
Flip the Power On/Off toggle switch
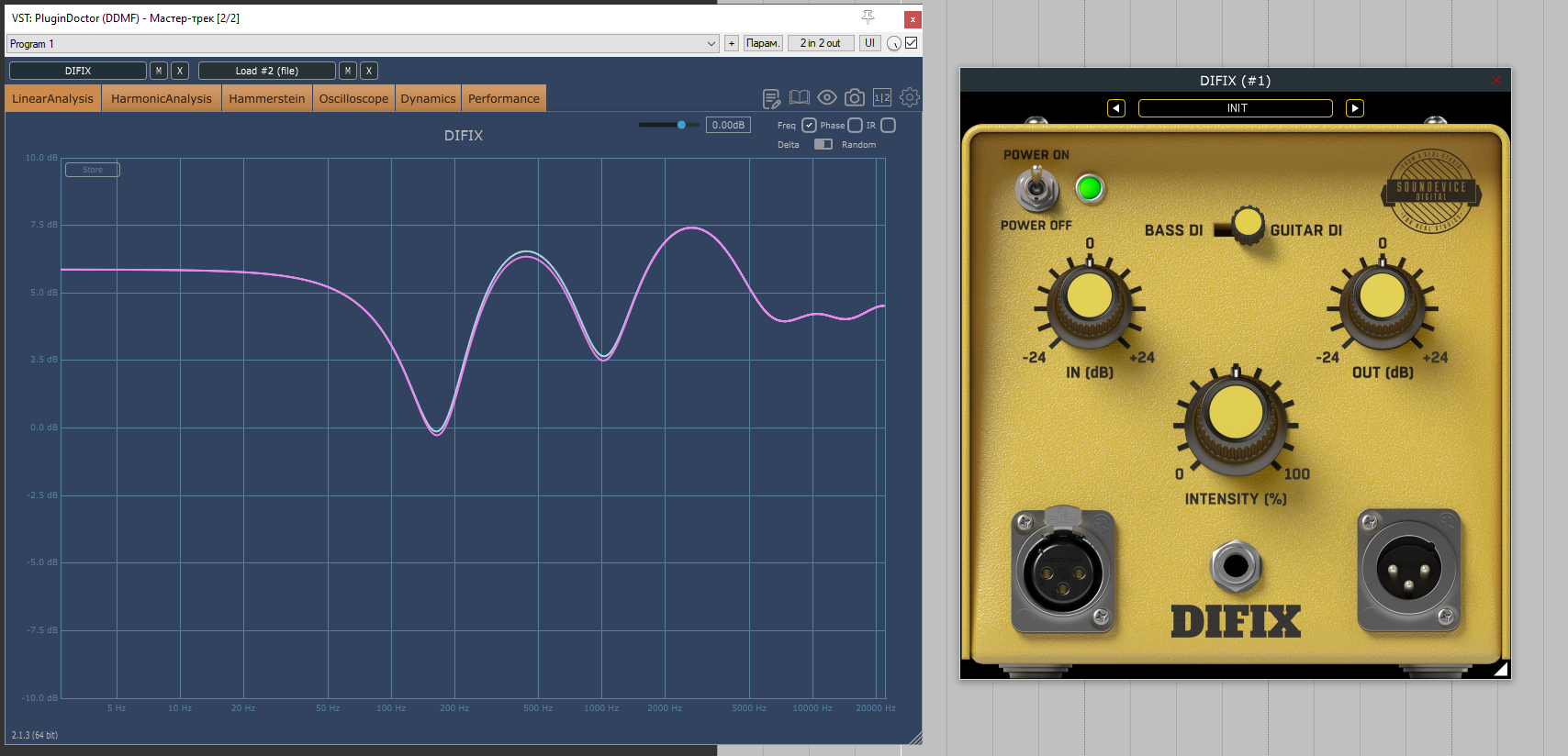(1036, 189)
